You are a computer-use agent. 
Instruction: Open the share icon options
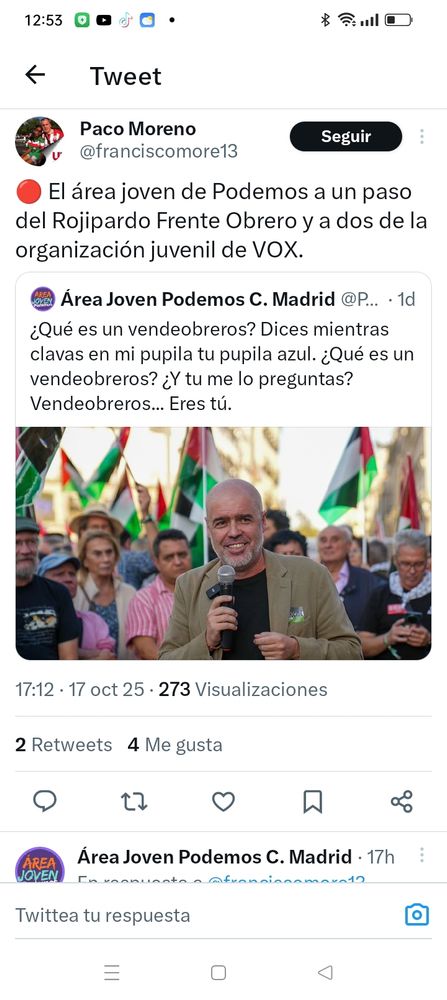pos(402,801)
